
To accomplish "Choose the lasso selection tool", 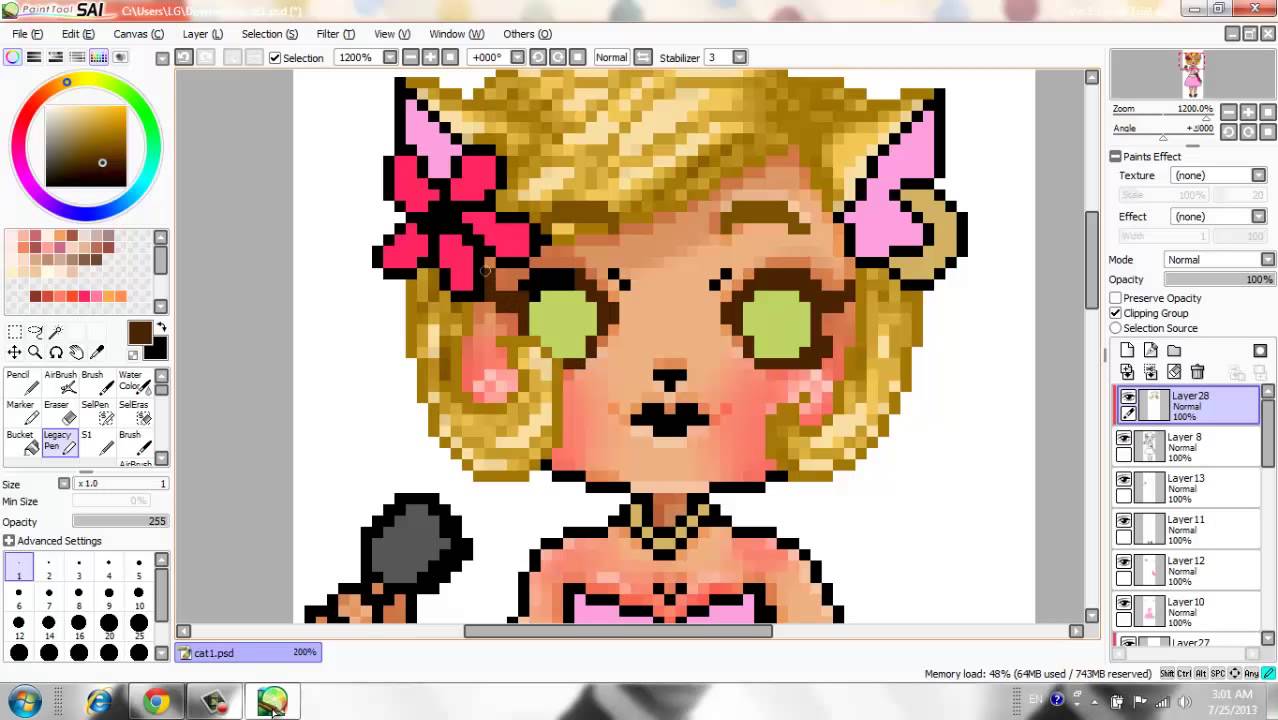I will [x=35, y=332].
